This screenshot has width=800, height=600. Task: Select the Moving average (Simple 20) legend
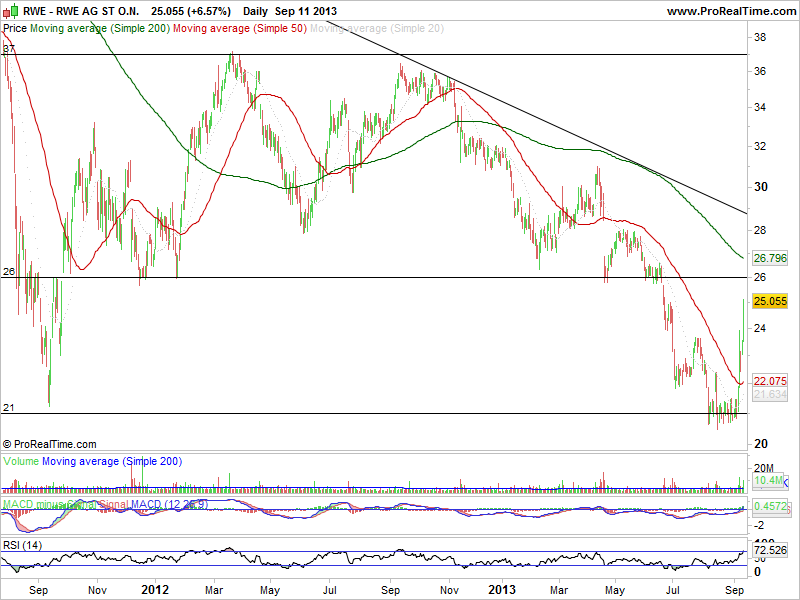tap(377, 29)
